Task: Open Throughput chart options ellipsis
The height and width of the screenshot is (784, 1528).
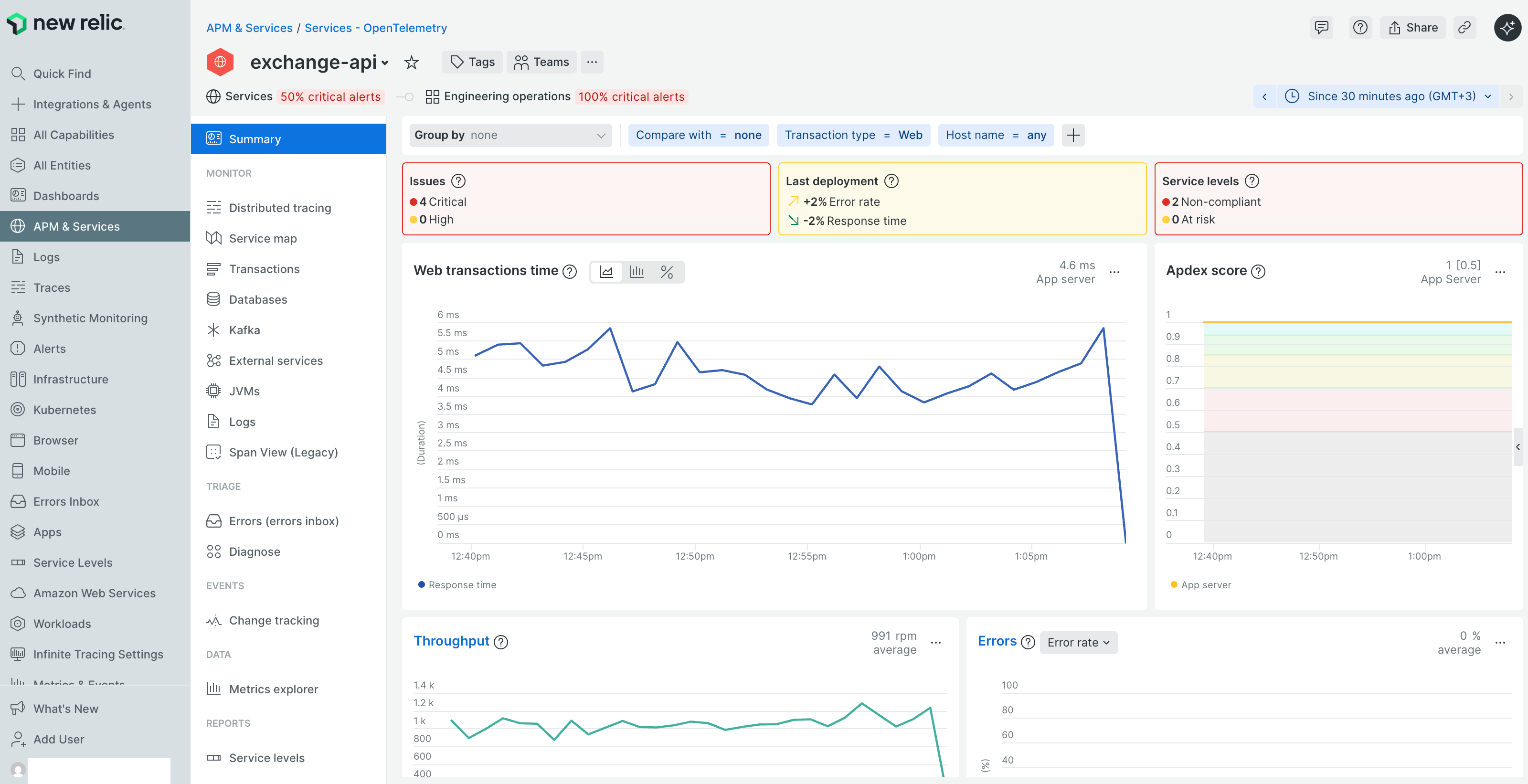Action: click(936, 643)
